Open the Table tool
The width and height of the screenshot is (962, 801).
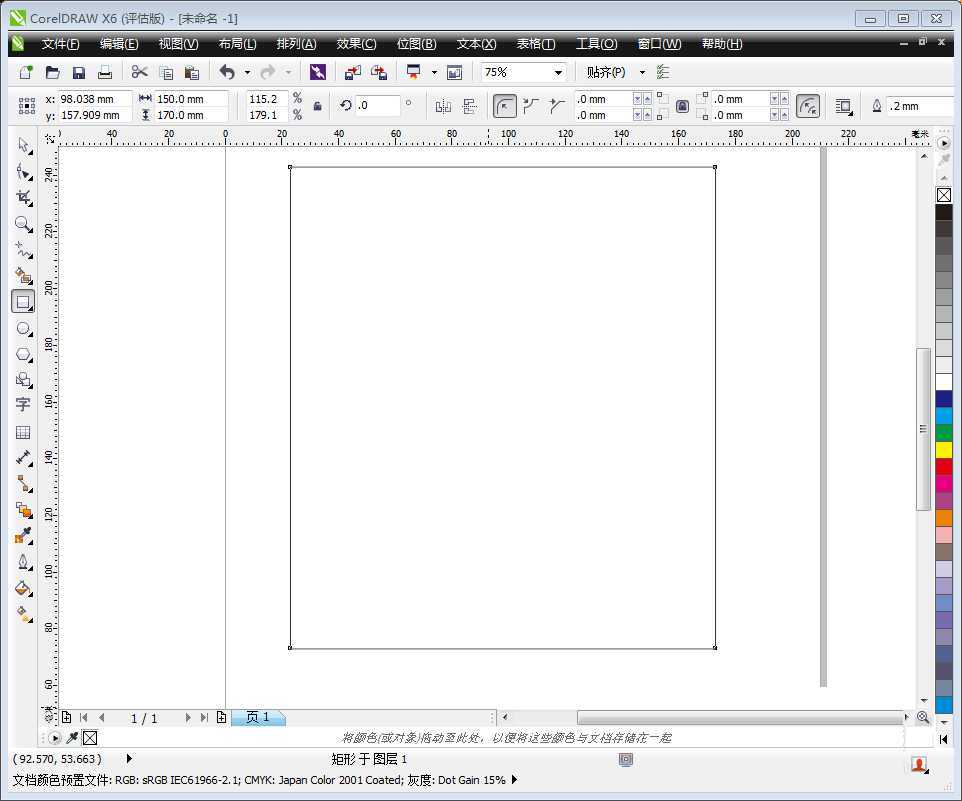(23, 431)
